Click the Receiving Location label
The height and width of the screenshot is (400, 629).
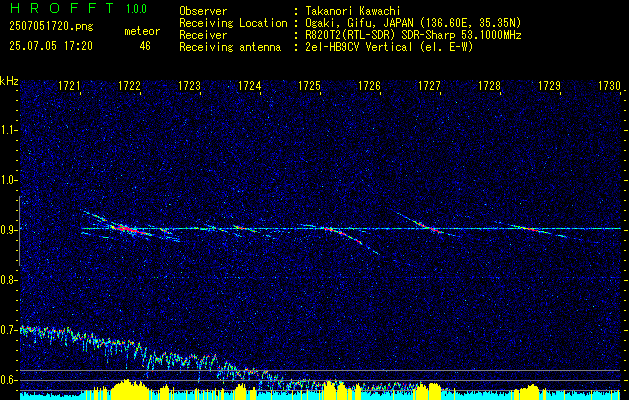point(233,23)
